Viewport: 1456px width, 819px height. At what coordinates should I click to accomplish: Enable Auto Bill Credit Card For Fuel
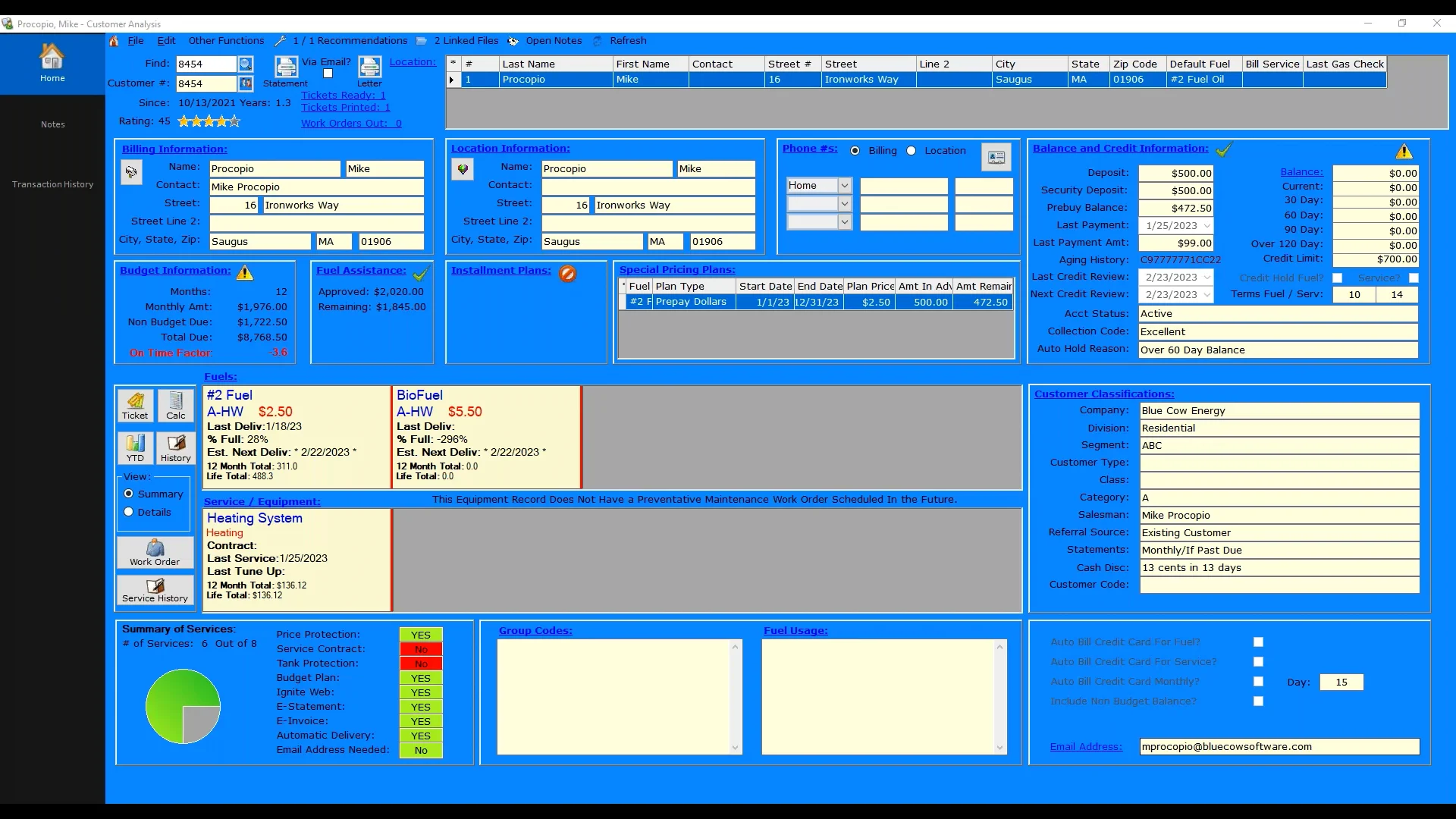pyautogui.click(x=1259, y=642)
